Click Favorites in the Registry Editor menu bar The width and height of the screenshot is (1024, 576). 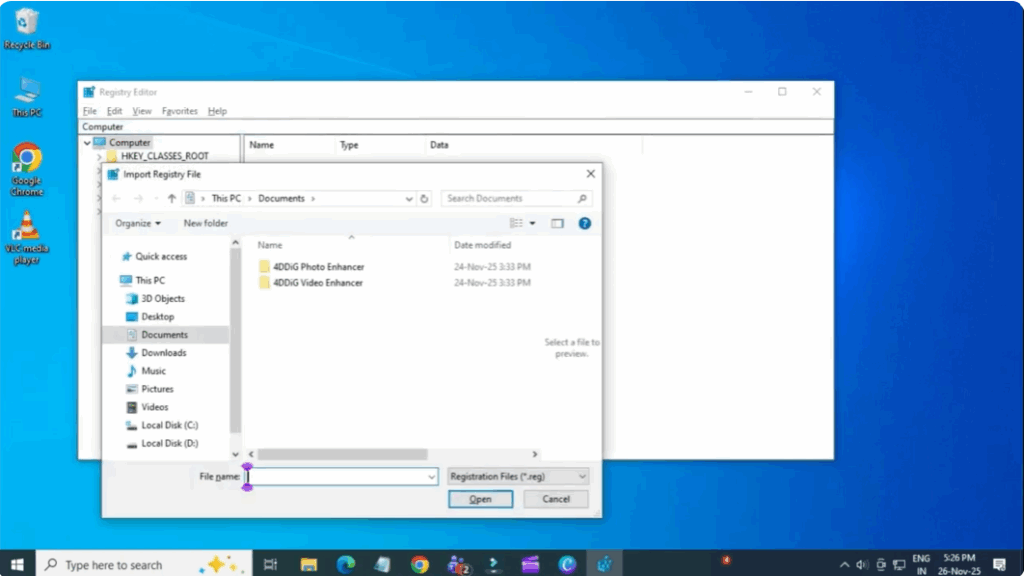[x=179, y=111]
